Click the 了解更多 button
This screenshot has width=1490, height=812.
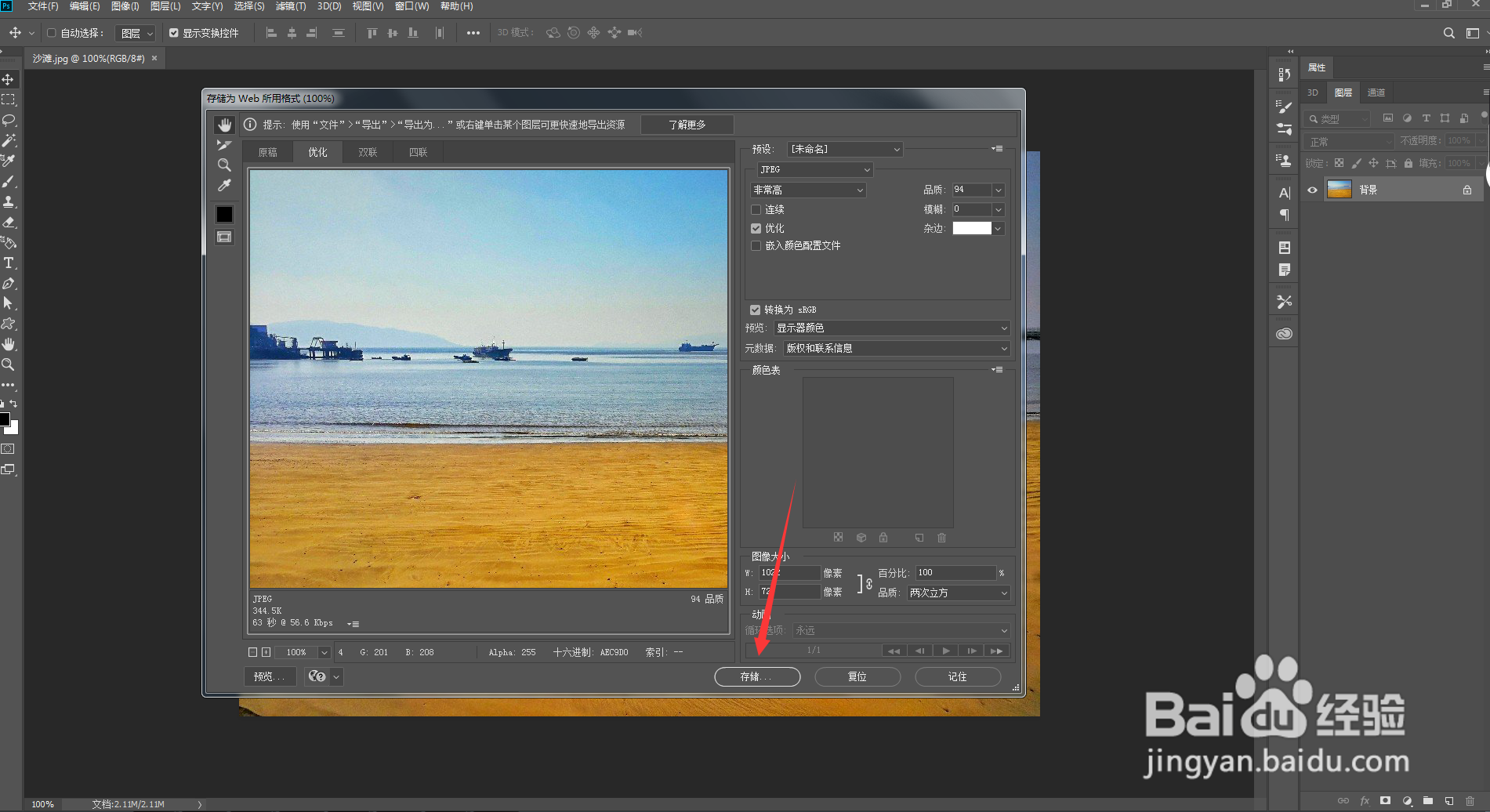687,125
